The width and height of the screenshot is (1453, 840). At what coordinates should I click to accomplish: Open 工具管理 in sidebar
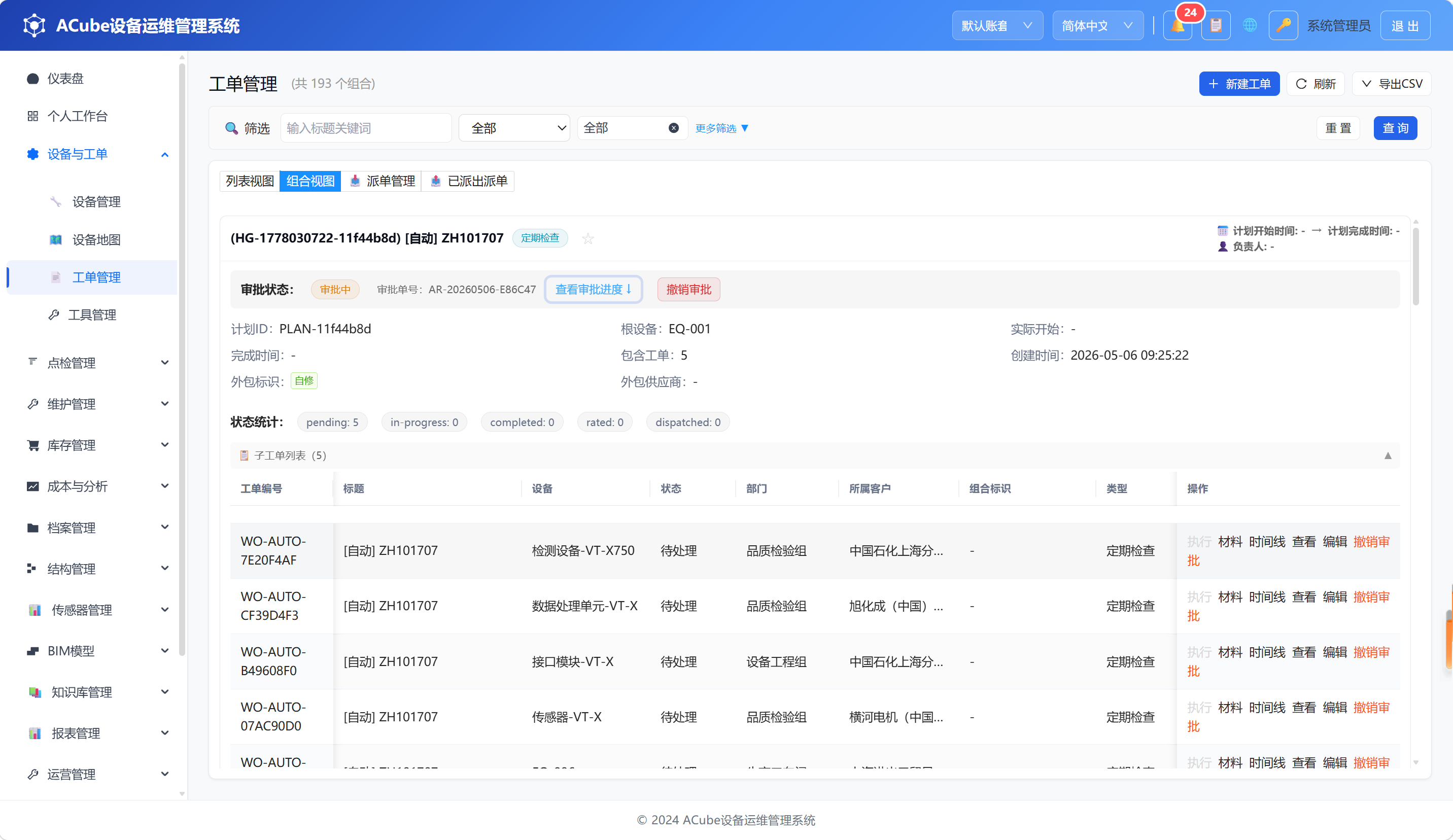pyautogui.click(x=92, y=315)
